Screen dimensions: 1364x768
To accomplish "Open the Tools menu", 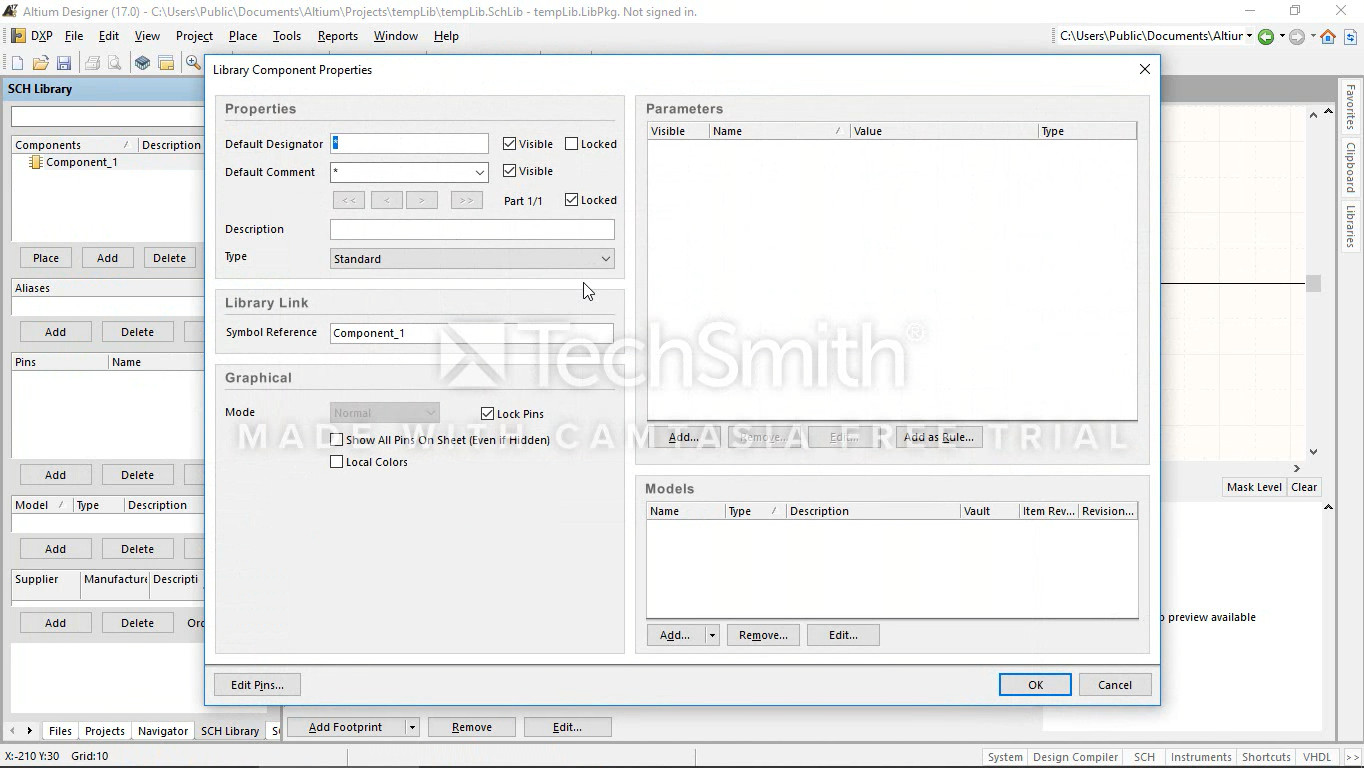I will click(286, 36).
